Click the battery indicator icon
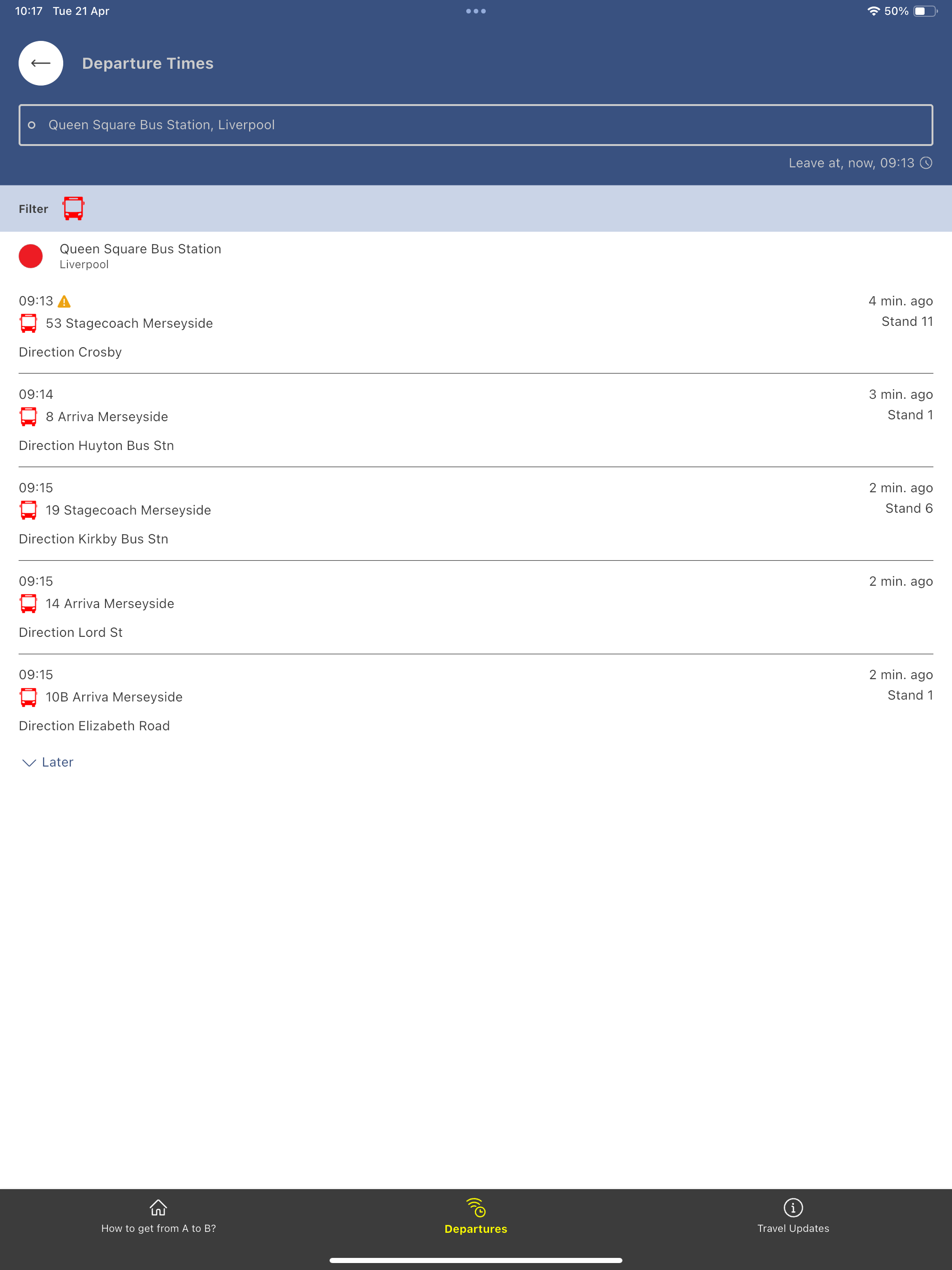 (x=925, y=11)
